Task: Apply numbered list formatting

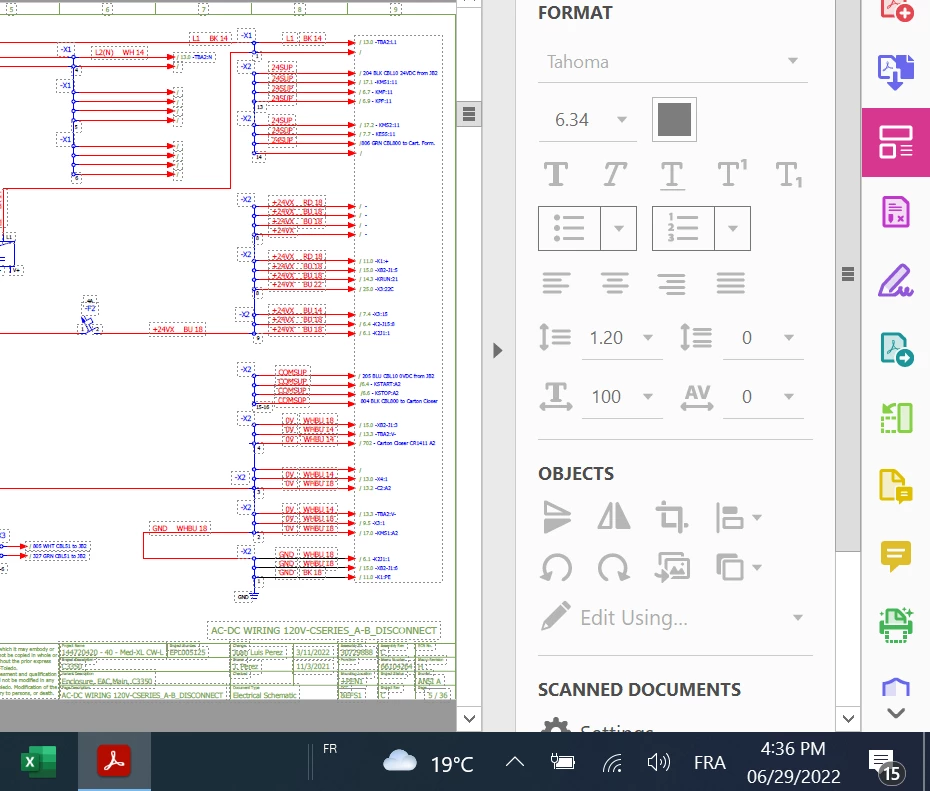Action: tap(683, 228)
